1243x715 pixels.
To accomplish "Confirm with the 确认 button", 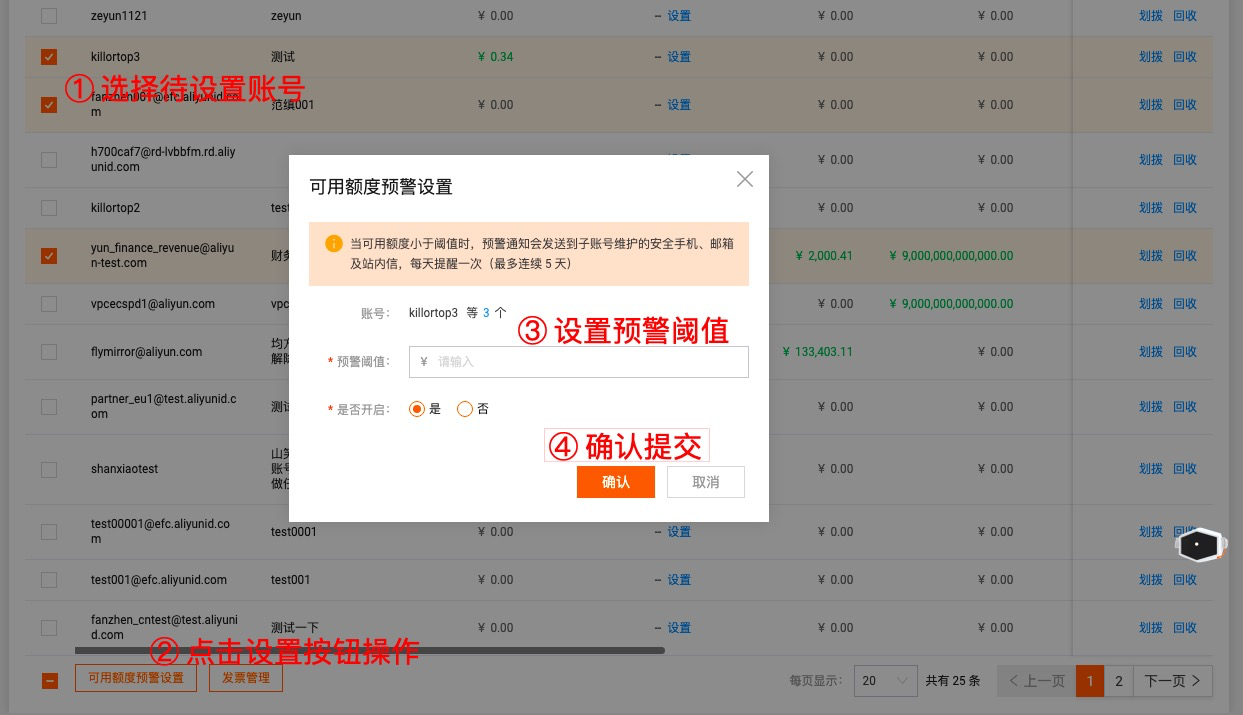I will pyautogui.click(x=616, y=482).
